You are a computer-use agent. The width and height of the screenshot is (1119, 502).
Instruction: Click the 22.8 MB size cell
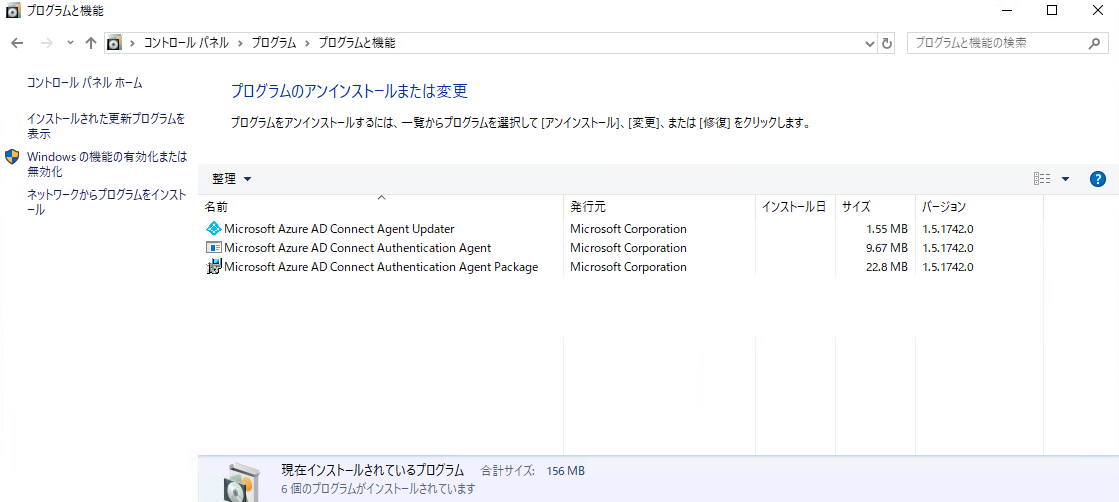(x=888, y=267)
